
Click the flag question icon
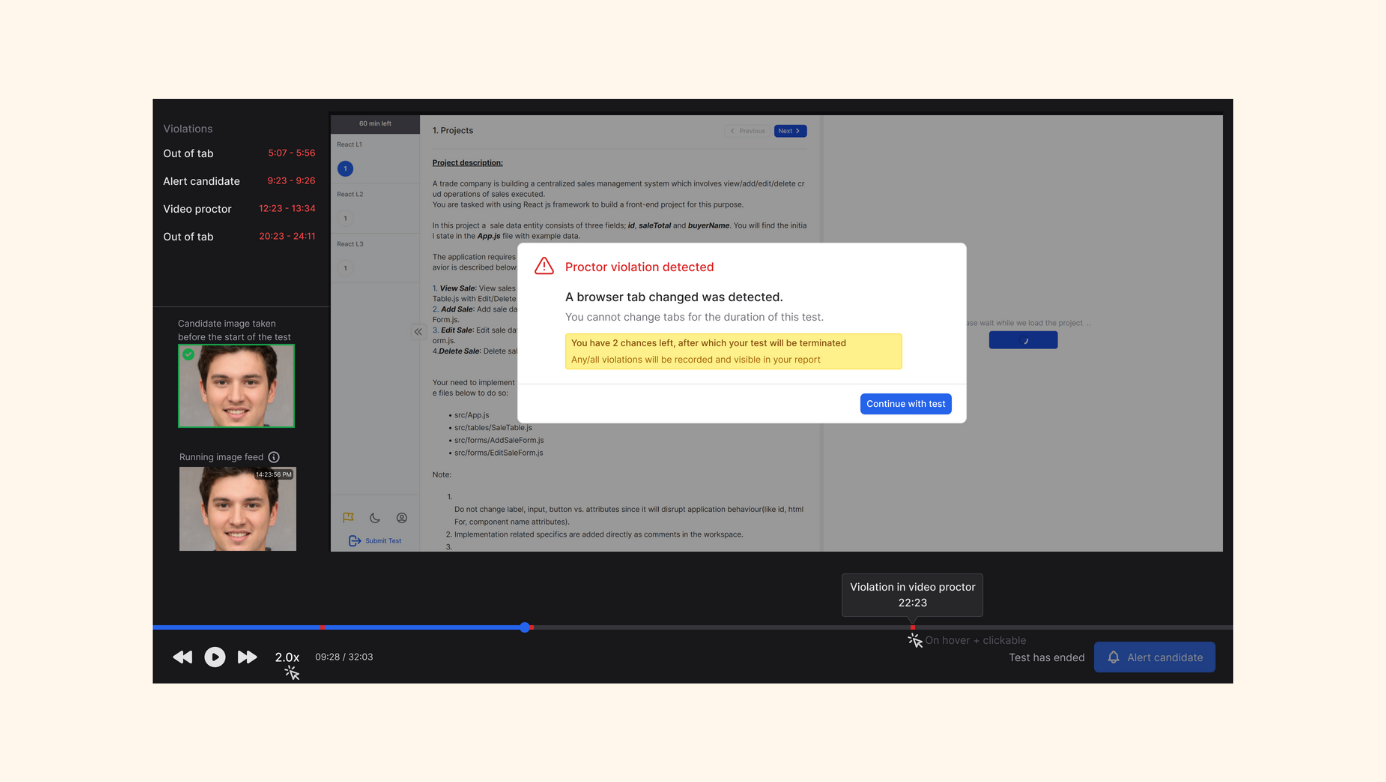click(348, 518)
